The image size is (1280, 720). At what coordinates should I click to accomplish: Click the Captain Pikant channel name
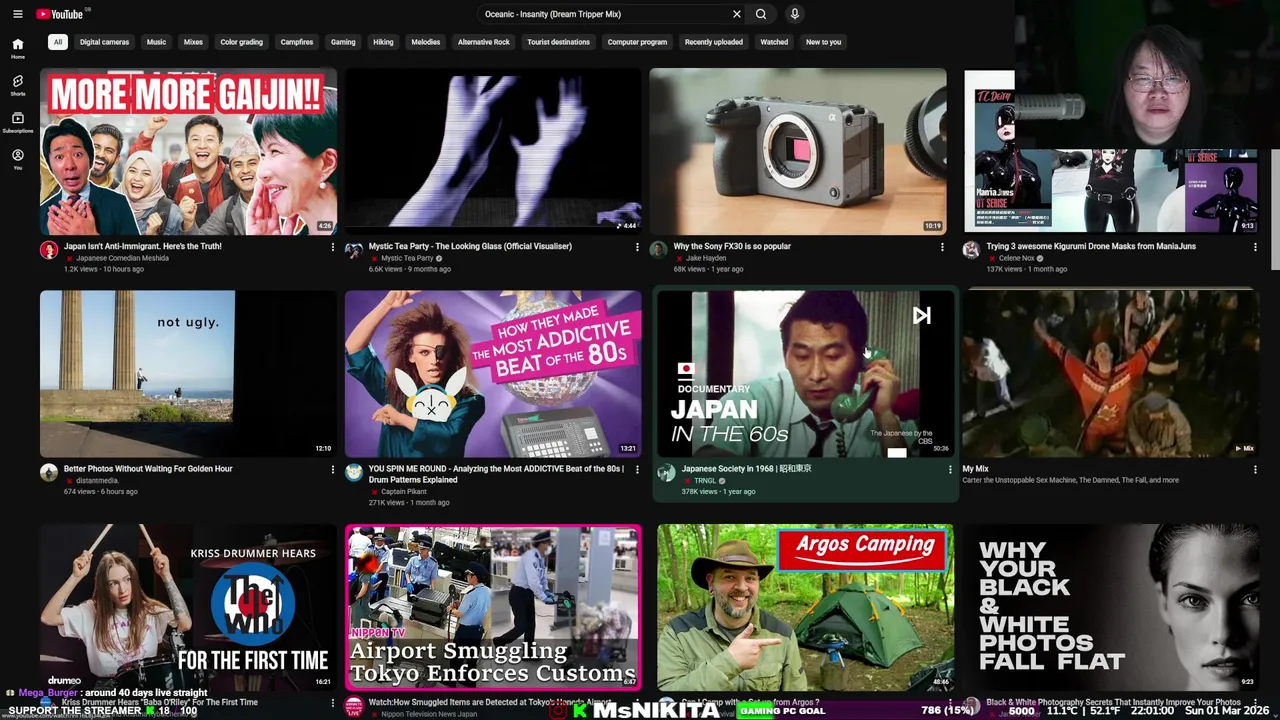(404, 492)
